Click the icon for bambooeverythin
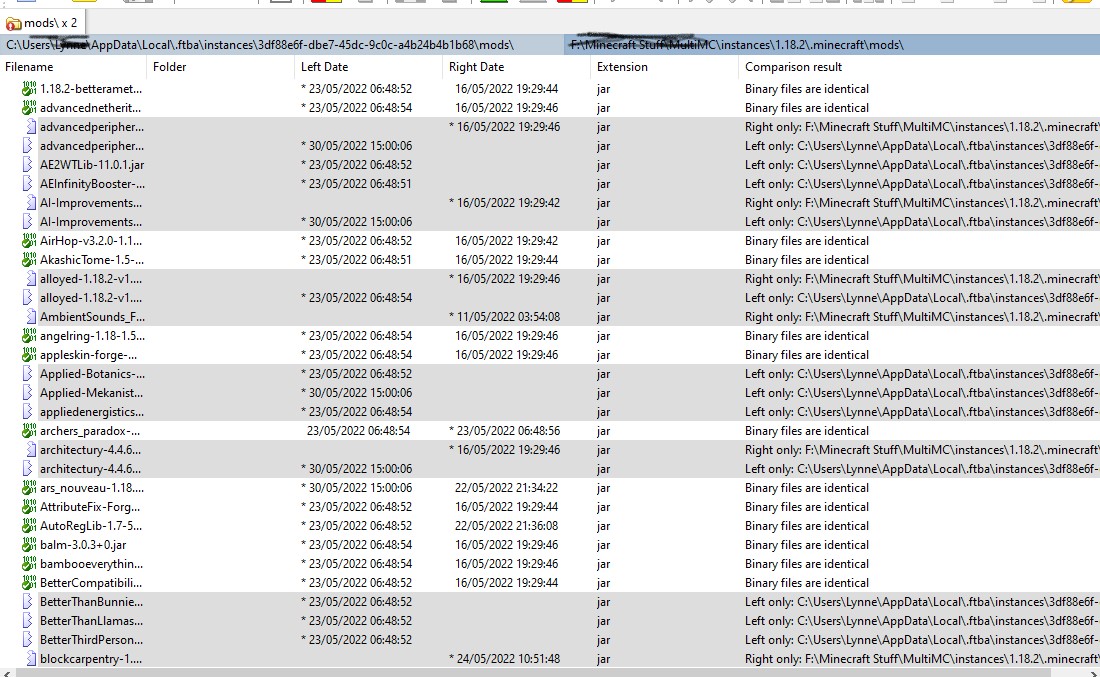The height and width of the screenshot is (677, 1100). click(x=29, y=563)
